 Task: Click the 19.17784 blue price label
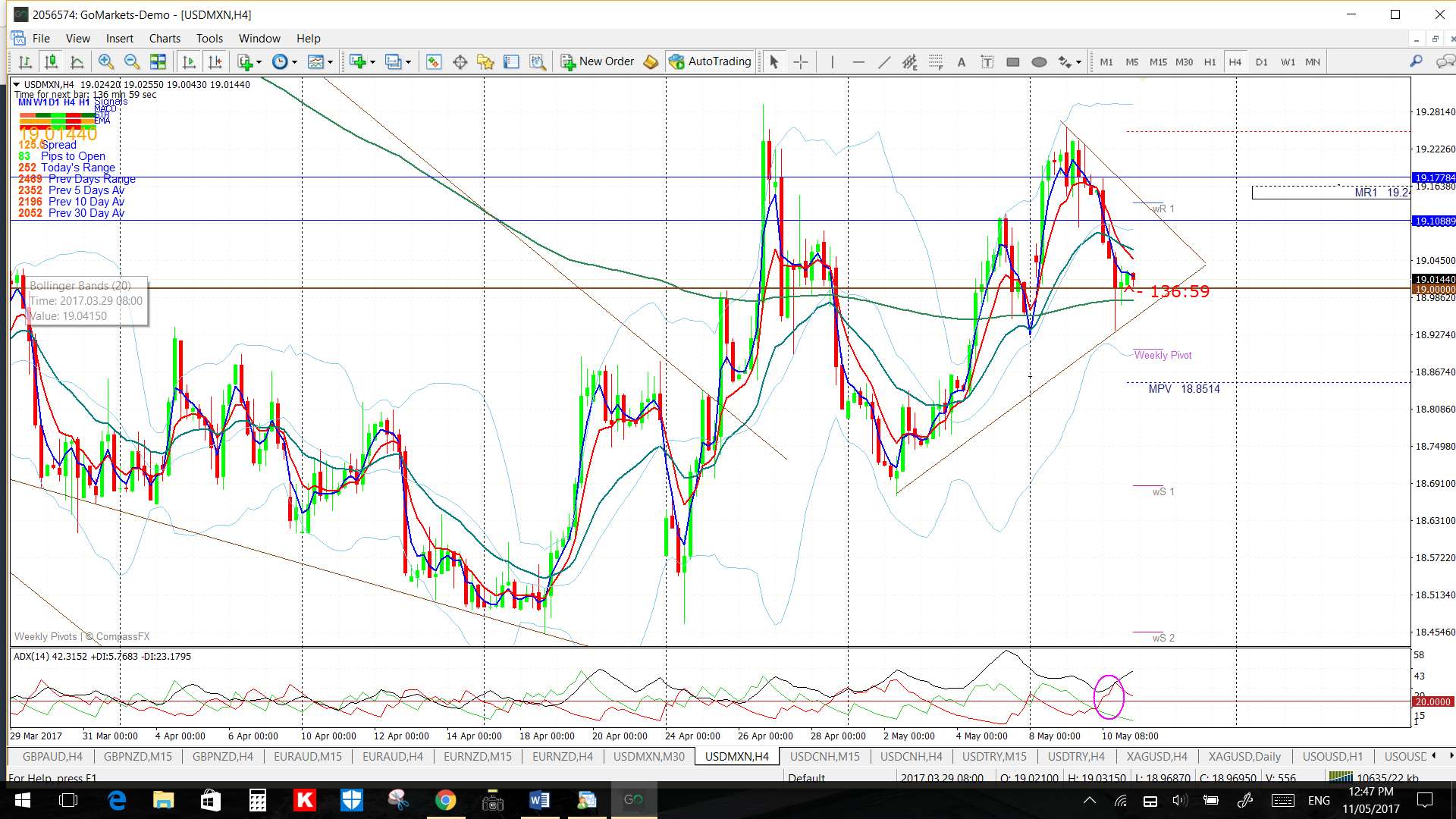click(1434, 178)
